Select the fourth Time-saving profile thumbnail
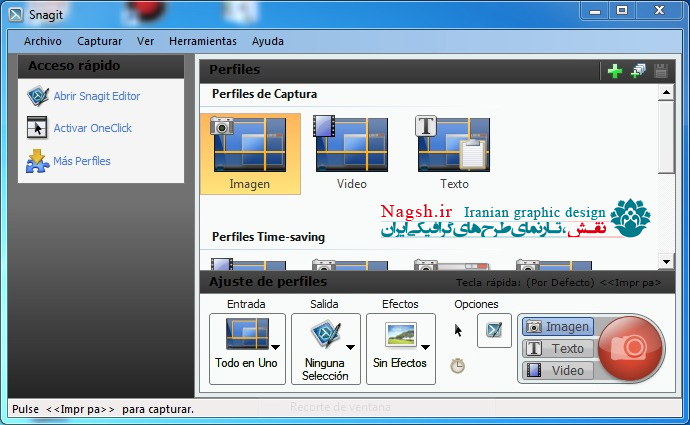The height and width of the screenshot is (425, 690). [554, 264]
